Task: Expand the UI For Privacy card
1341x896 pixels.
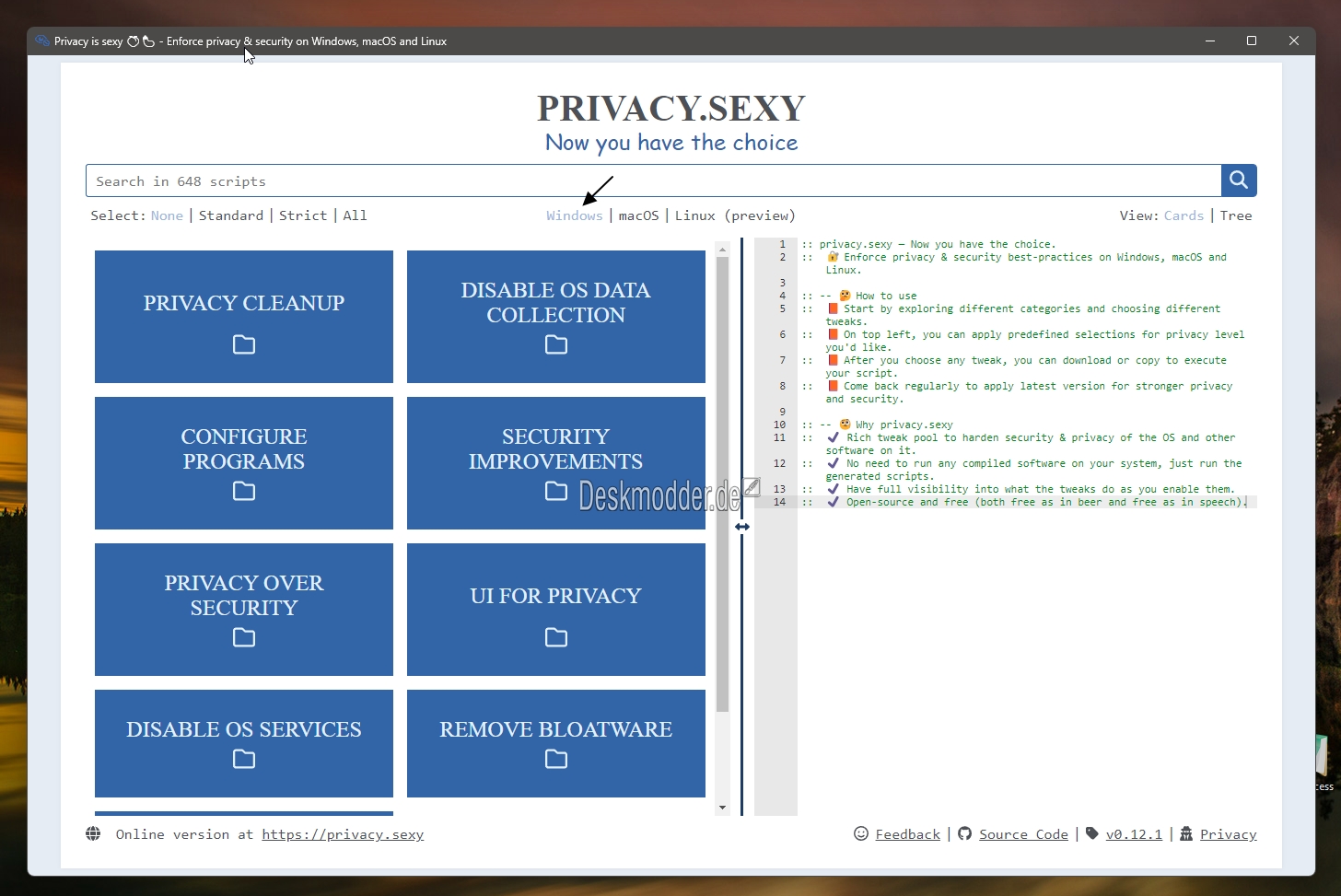Action: [556, 610]
